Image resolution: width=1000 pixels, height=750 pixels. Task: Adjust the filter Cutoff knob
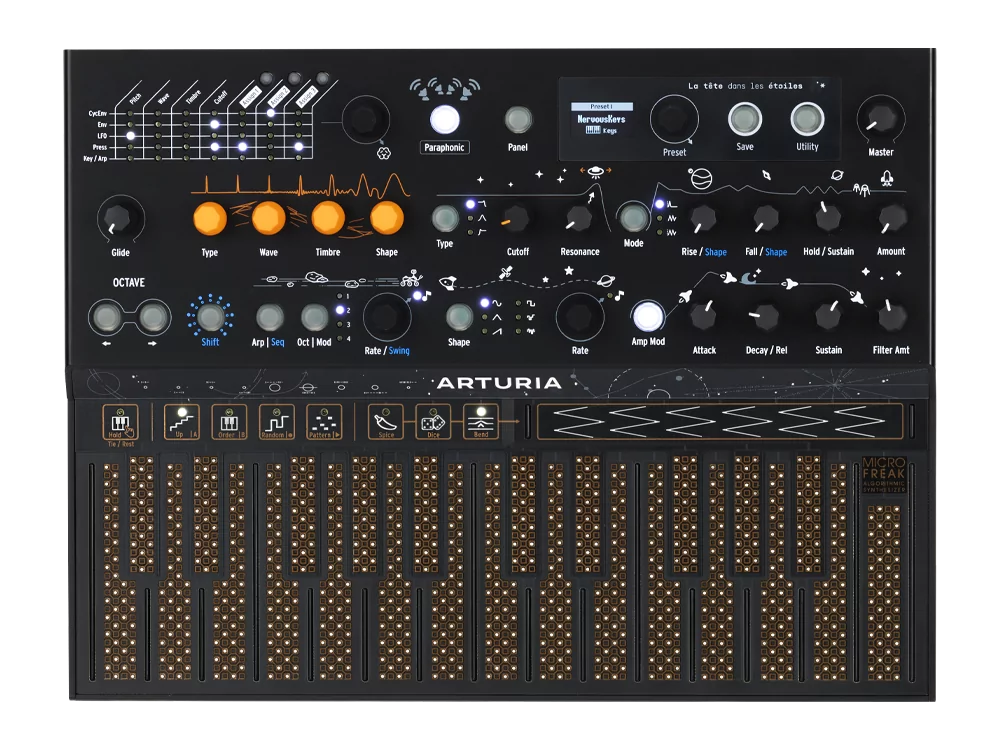coord(517,219)
